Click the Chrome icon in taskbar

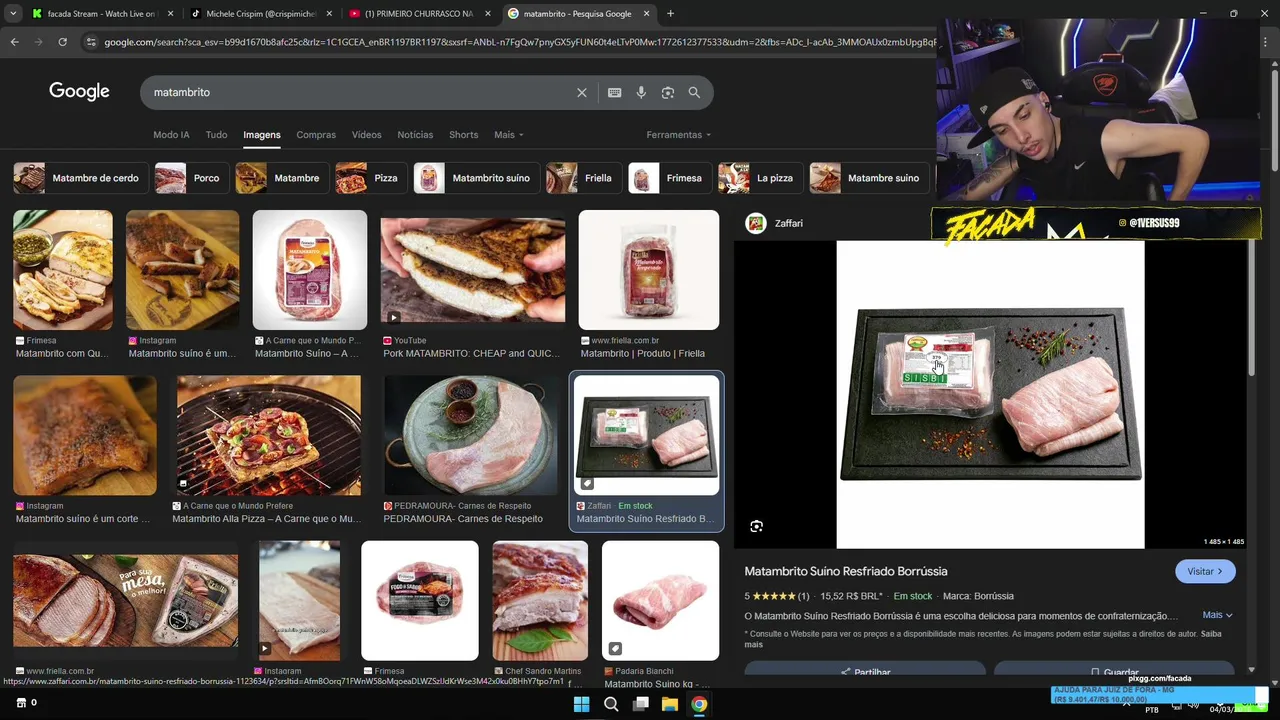coord(699,704)
